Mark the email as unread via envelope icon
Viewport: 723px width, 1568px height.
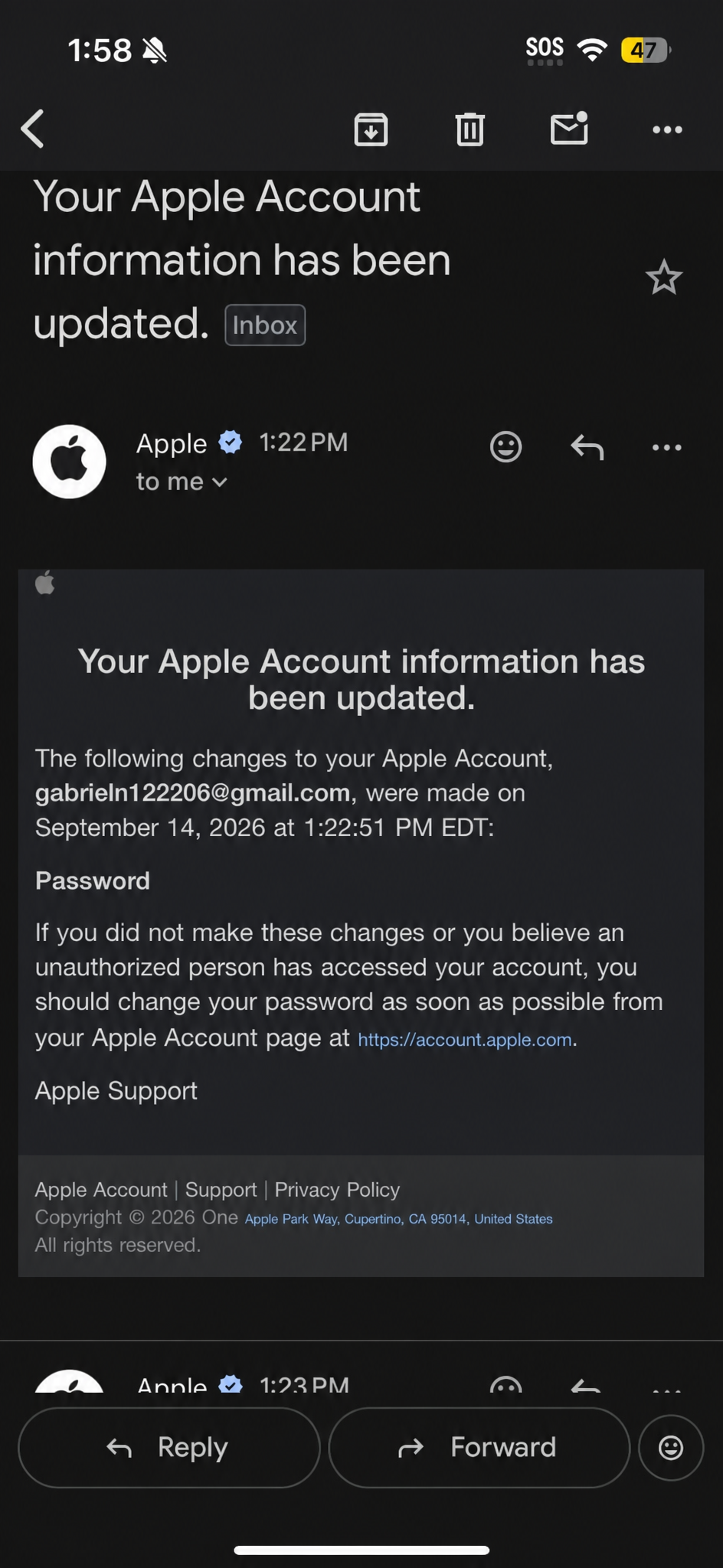(569, 128)
